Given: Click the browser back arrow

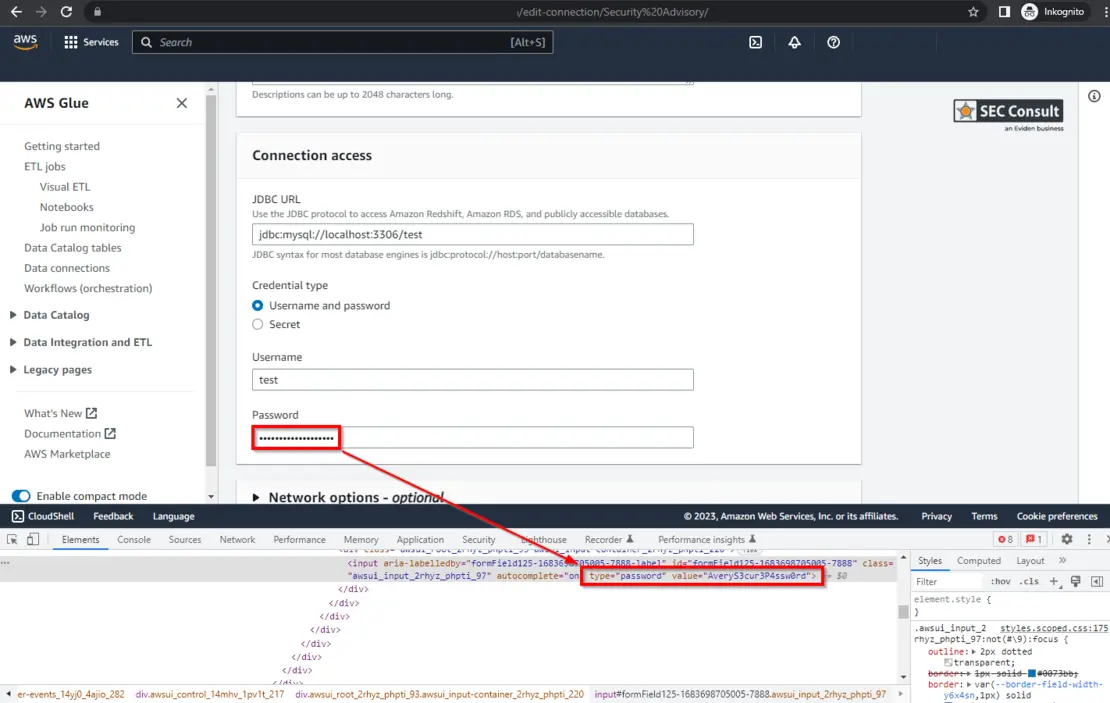Looking at the screenshot, I should [16, 11].
